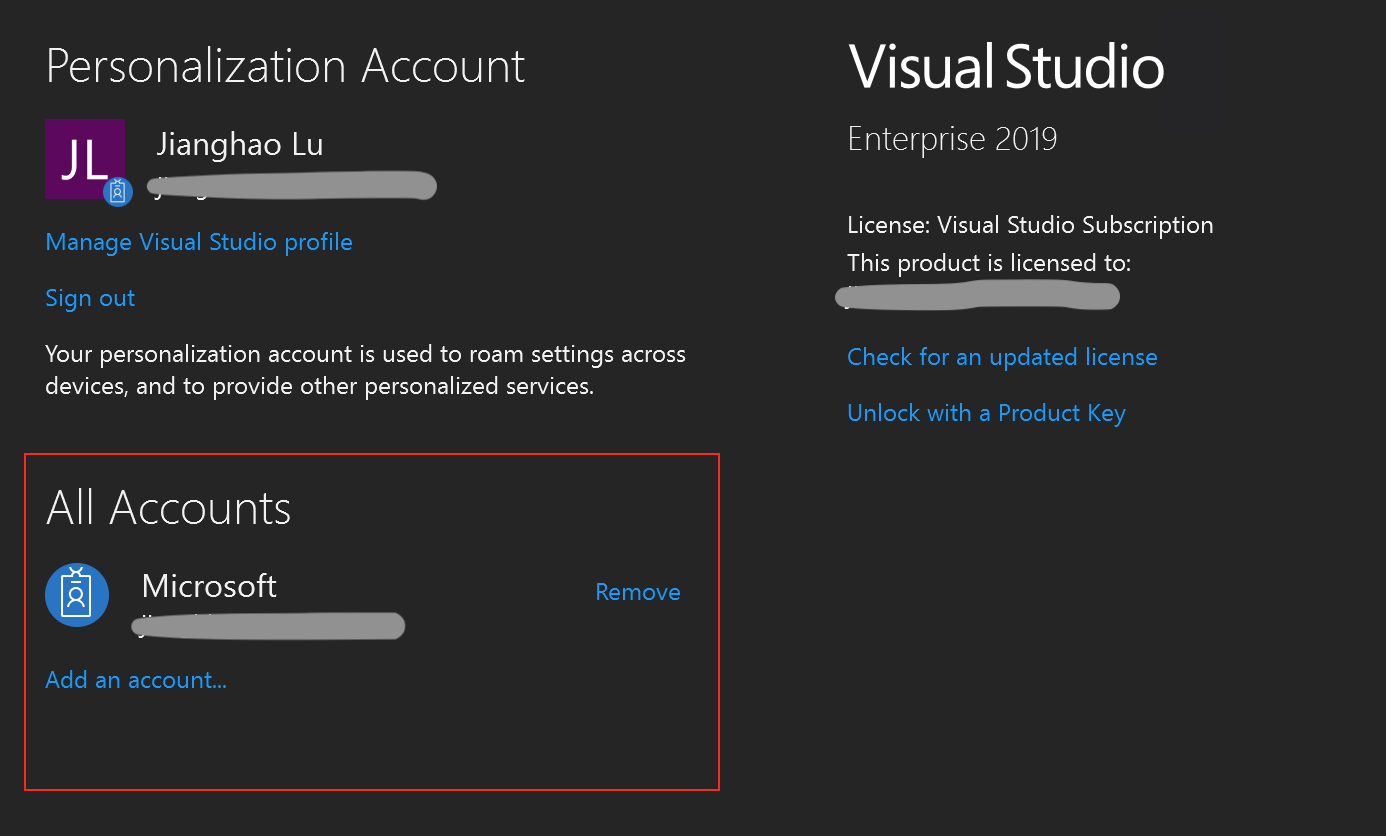The width and height of the screenshot is (1386, 836).
Task: Remove the Microsoft account
Action: pyautogui.click(x=638, y=592)
